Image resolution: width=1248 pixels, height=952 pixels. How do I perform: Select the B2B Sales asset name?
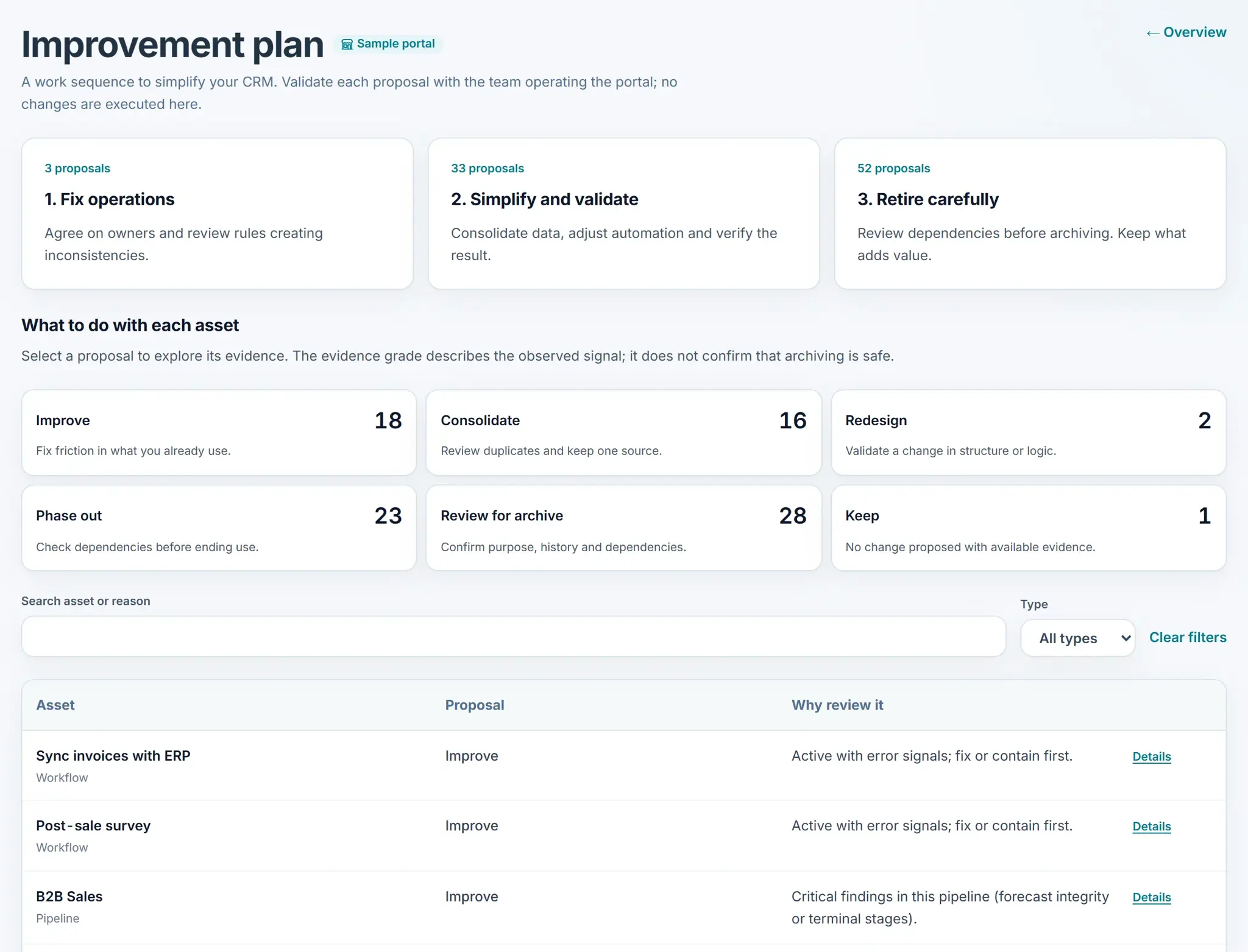[x=69, y=897]
